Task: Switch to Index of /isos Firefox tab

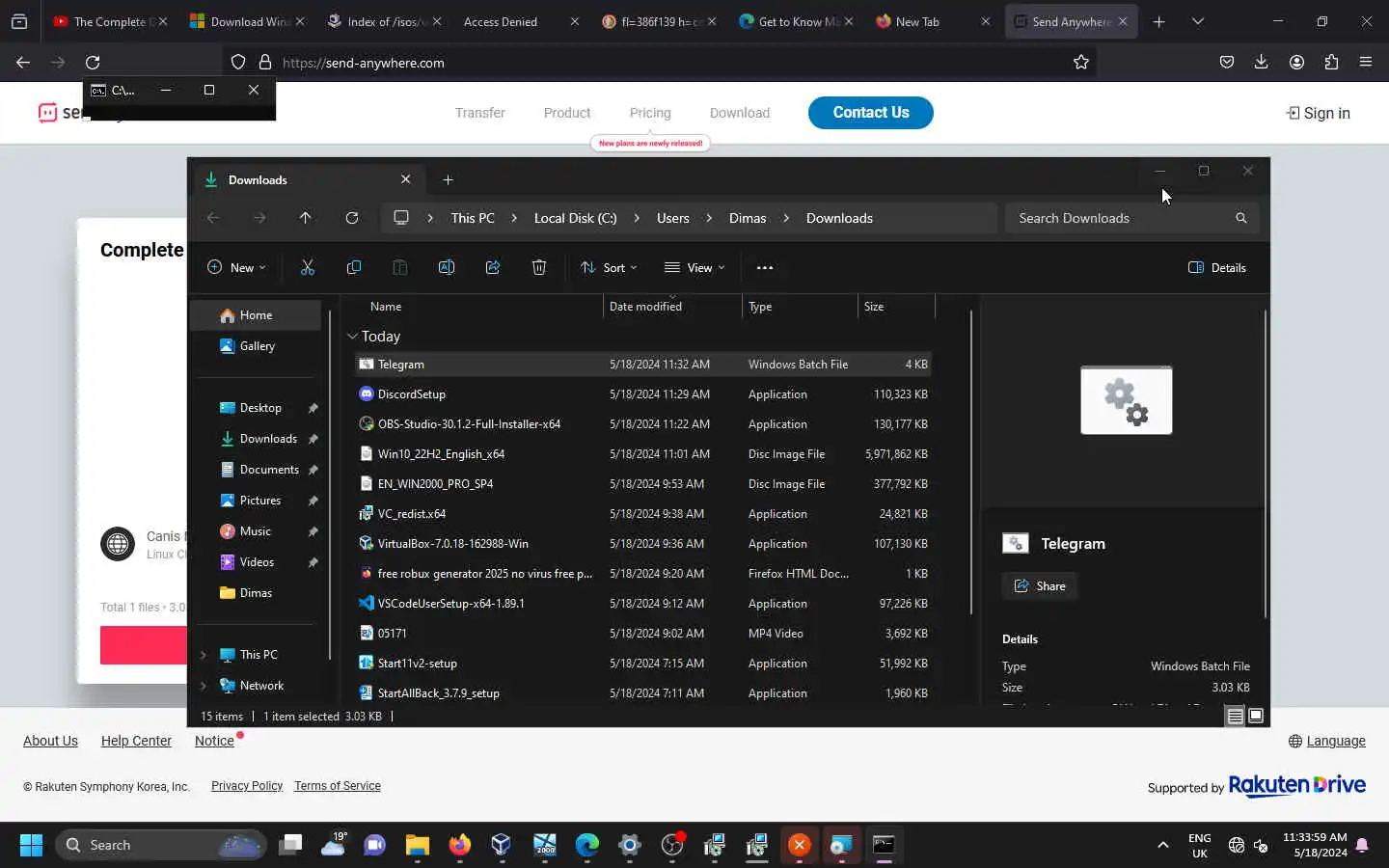Action: pyautogui.click(x=384, y=21)
